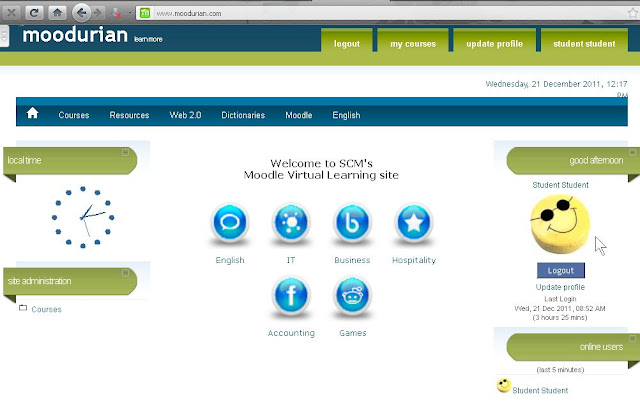Open Student Student link in online users
The image size is (640, 401).
[540, 390]
